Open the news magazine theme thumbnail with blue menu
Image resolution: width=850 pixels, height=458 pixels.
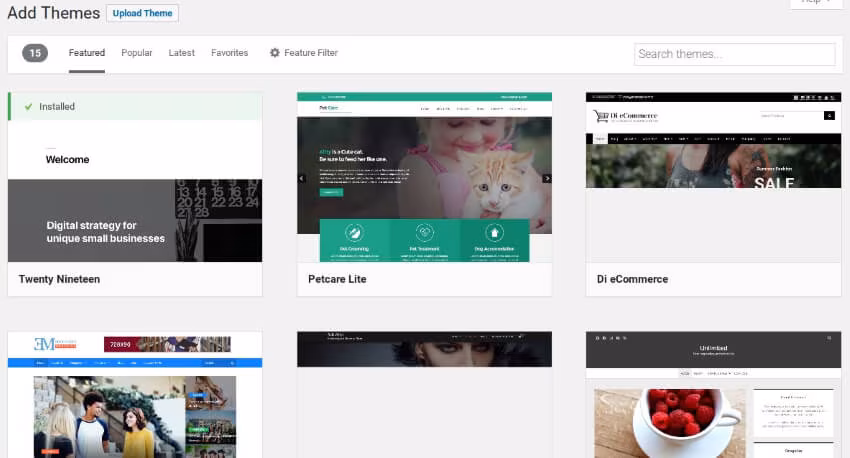[135, 395]
